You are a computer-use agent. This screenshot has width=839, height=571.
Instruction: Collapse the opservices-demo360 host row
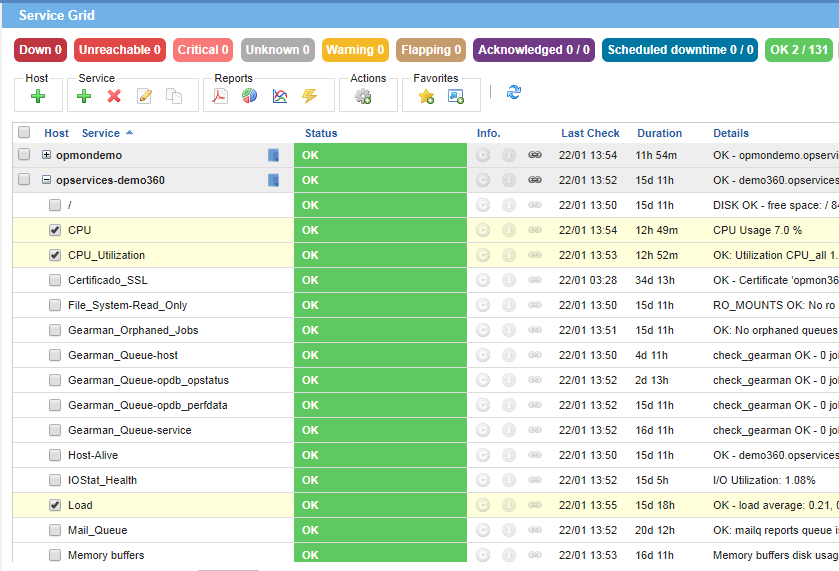pos(46,180)
